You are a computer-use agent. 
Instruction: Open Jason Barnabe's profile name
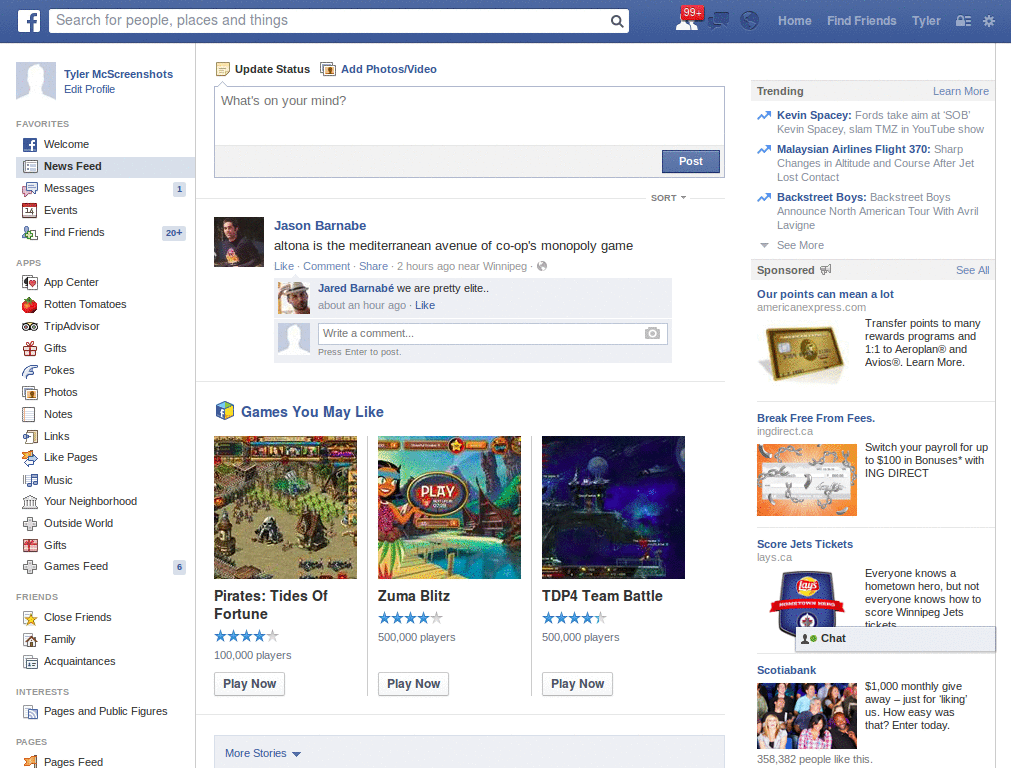click(x=320, y=225)
